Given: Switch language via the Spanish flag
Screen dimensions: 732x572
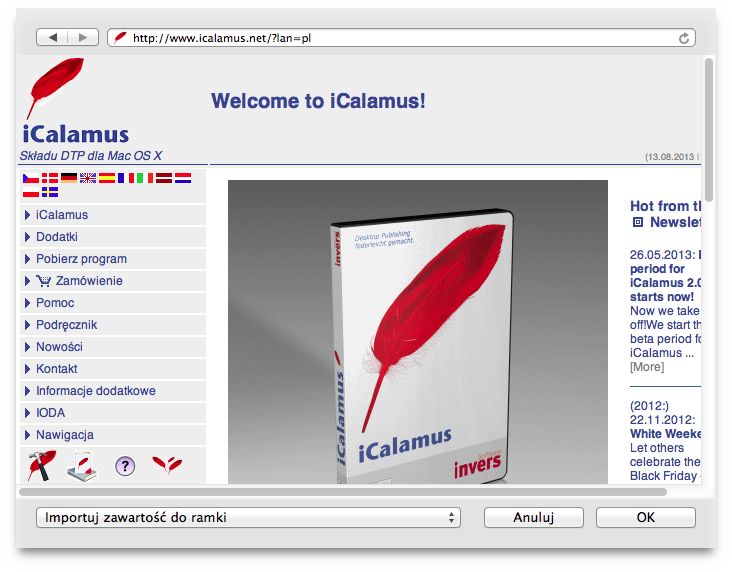Looking at the screenshot, I should pyautogui.click(x=107, y=178).
